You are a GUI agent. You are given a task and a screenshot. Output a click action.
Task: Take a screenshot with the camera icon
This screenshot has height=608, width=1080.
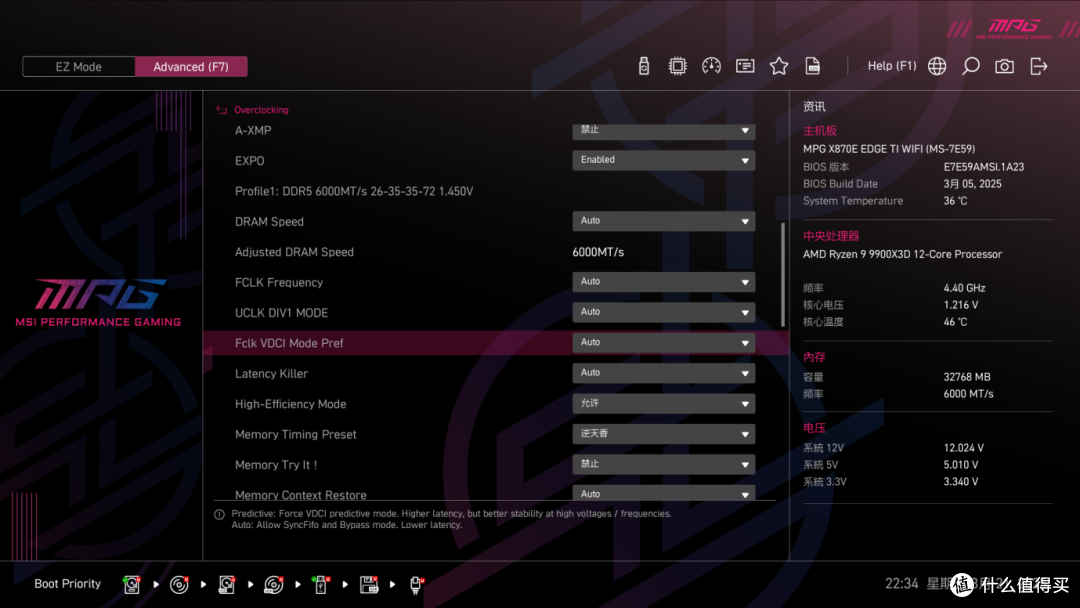[1004, 66]
